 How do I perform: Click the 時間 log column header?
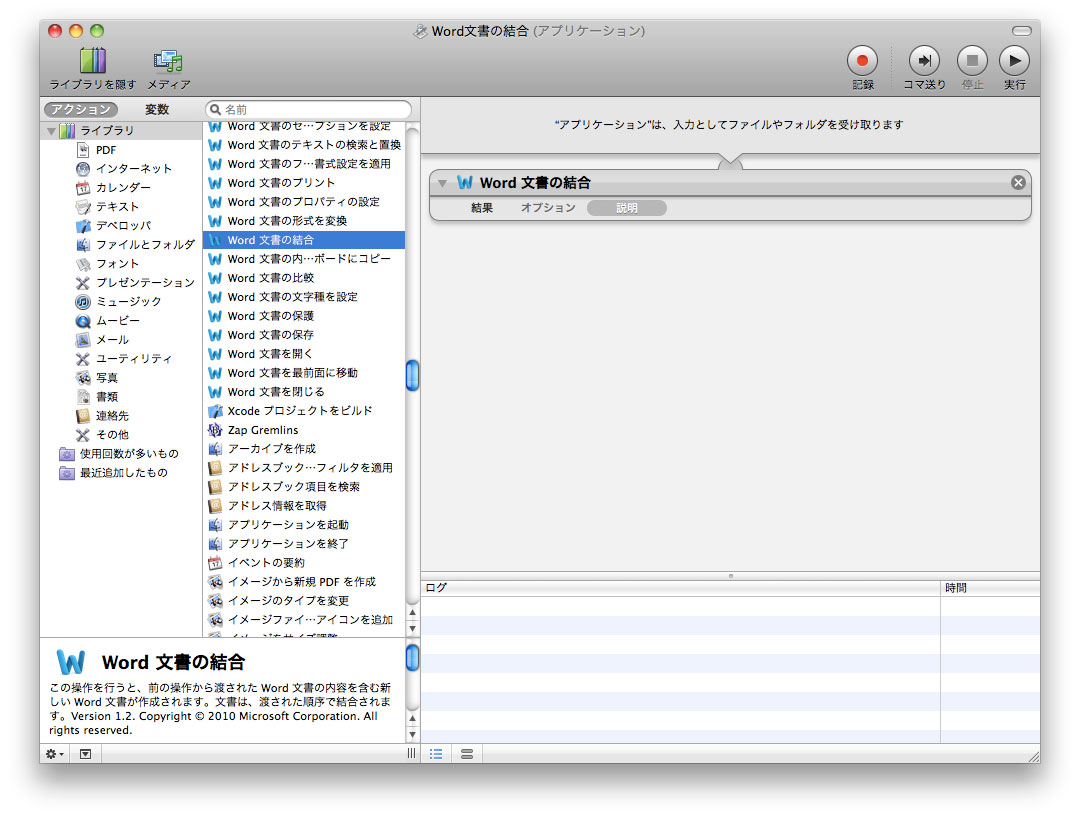click(990, 588)
